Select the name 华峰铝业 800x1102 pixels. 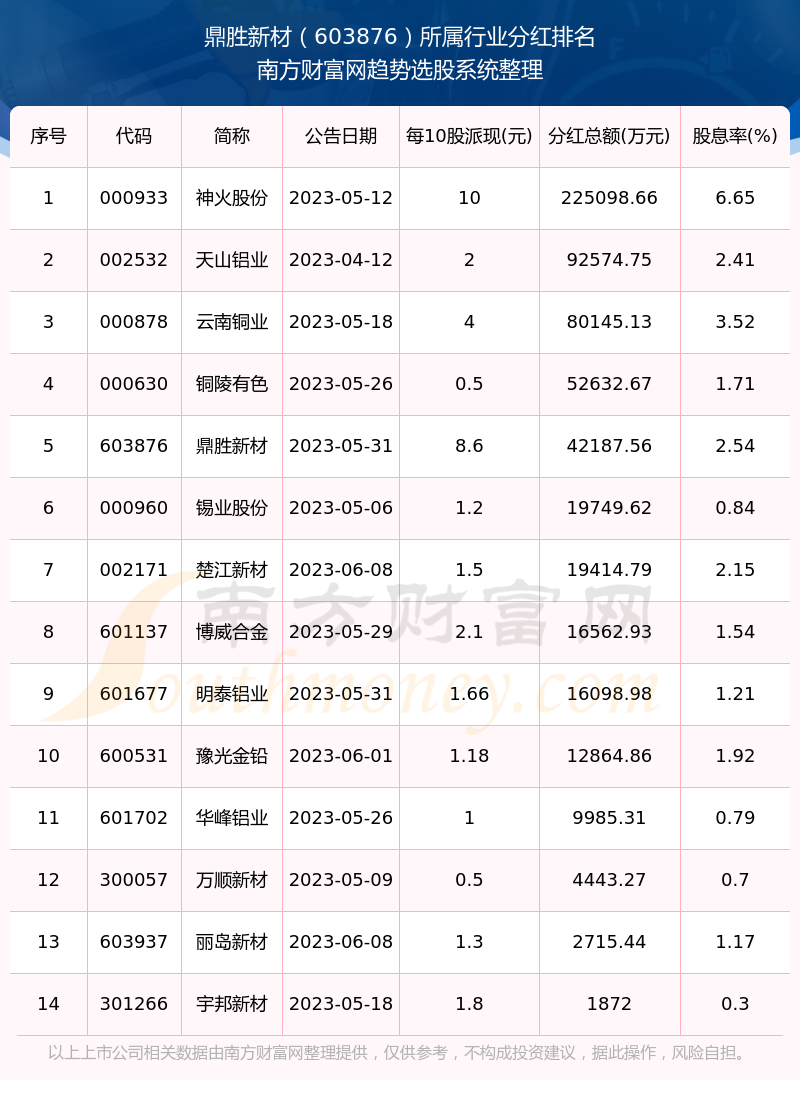232,818
